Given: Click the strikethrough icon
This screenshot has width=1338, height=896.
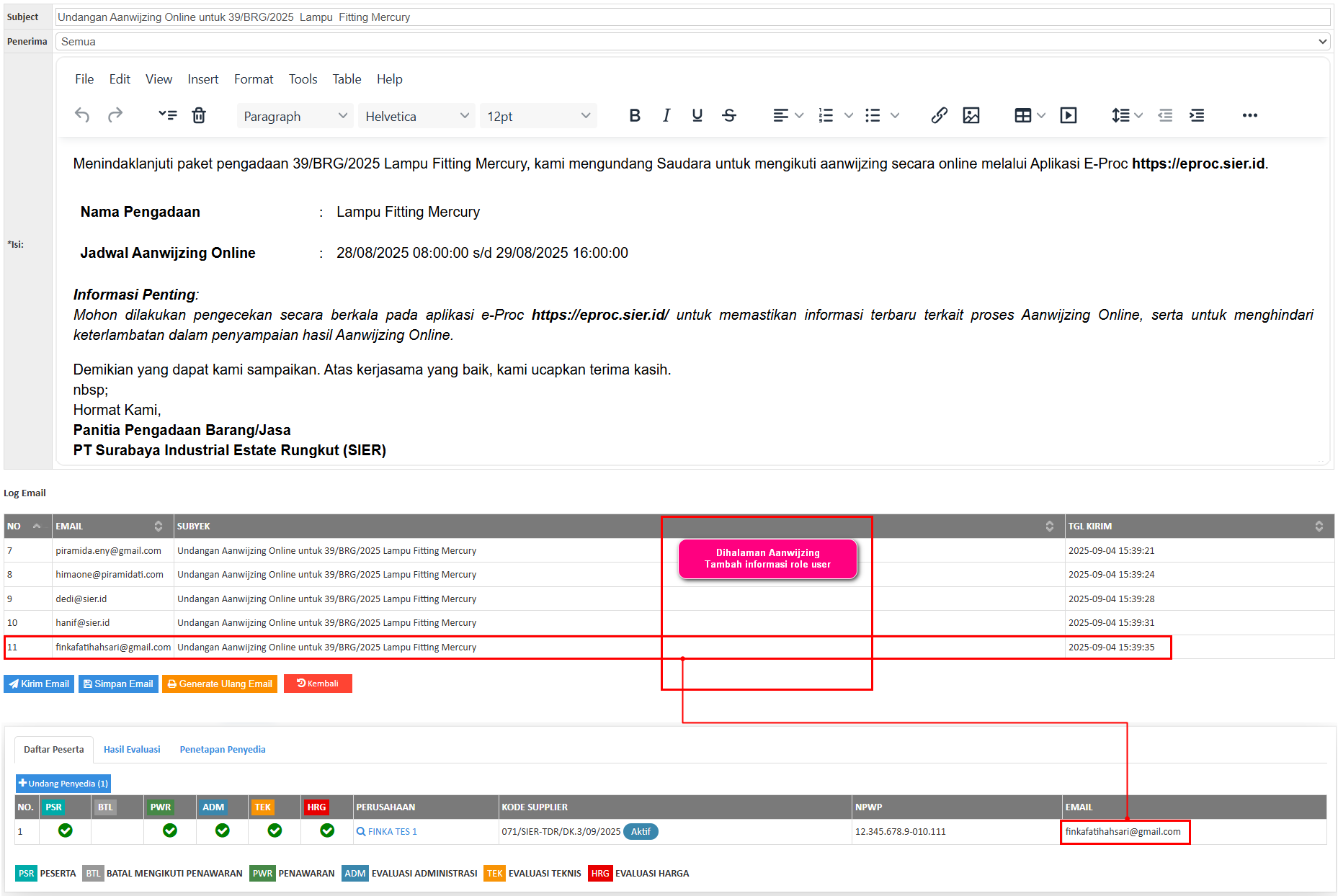Looking at the screenshot, I should pyautogui.click(x=728, y=115).
